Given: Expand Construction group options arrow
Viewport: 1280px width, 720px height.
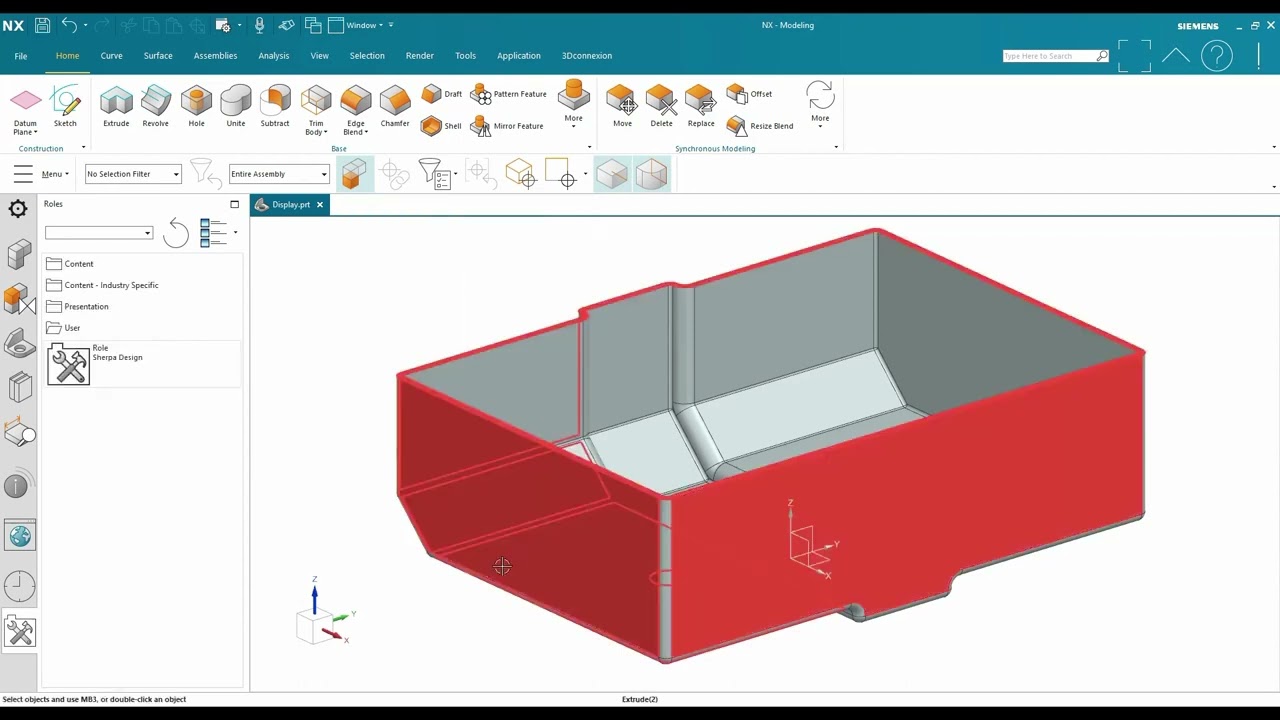Looking at the screenshot, I should 83,148.
